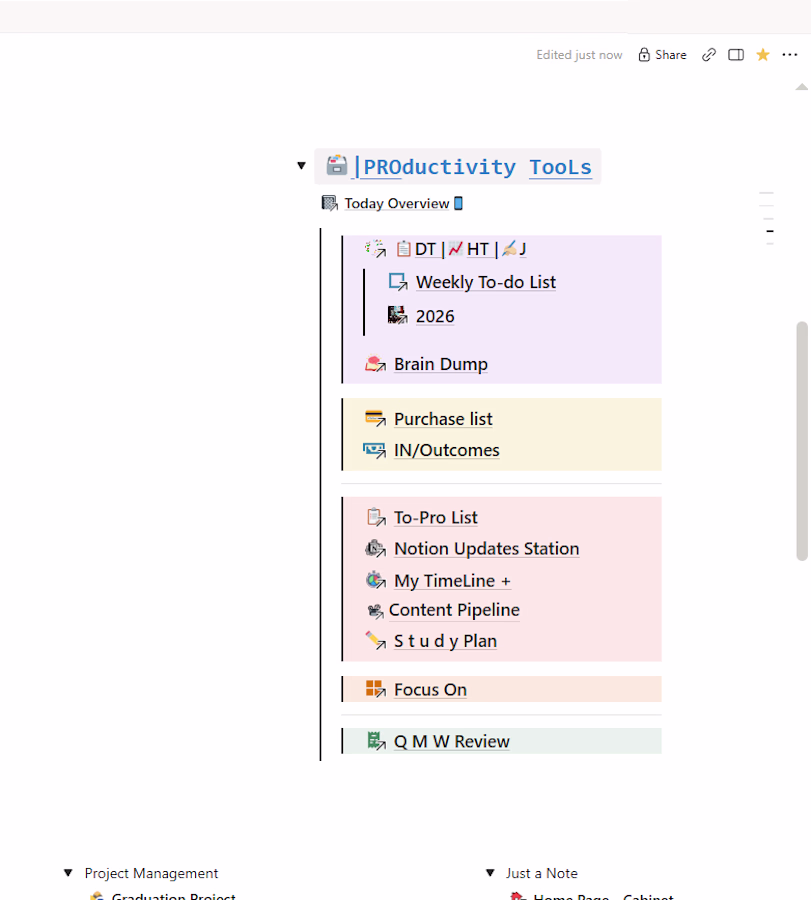The image size is (811, 900).
Task: Open the side peek panel icon
Action: 736,55
